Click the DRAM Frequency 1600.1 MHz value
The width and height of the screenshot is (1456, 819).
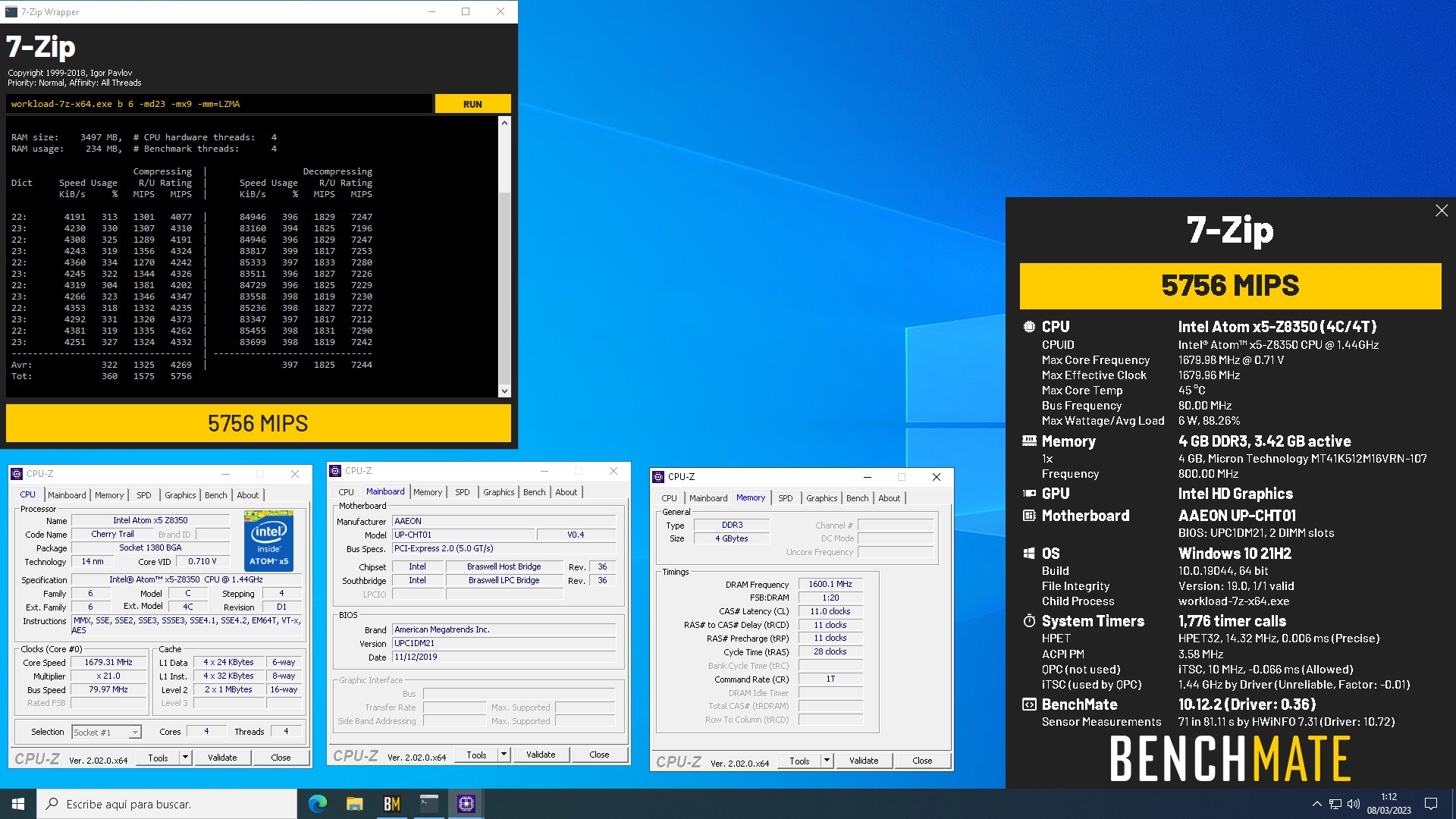[x=830, y=584]
